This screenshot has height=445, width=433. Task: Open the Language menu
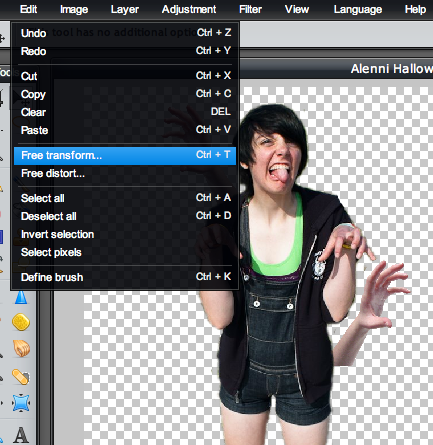point(358,9)
